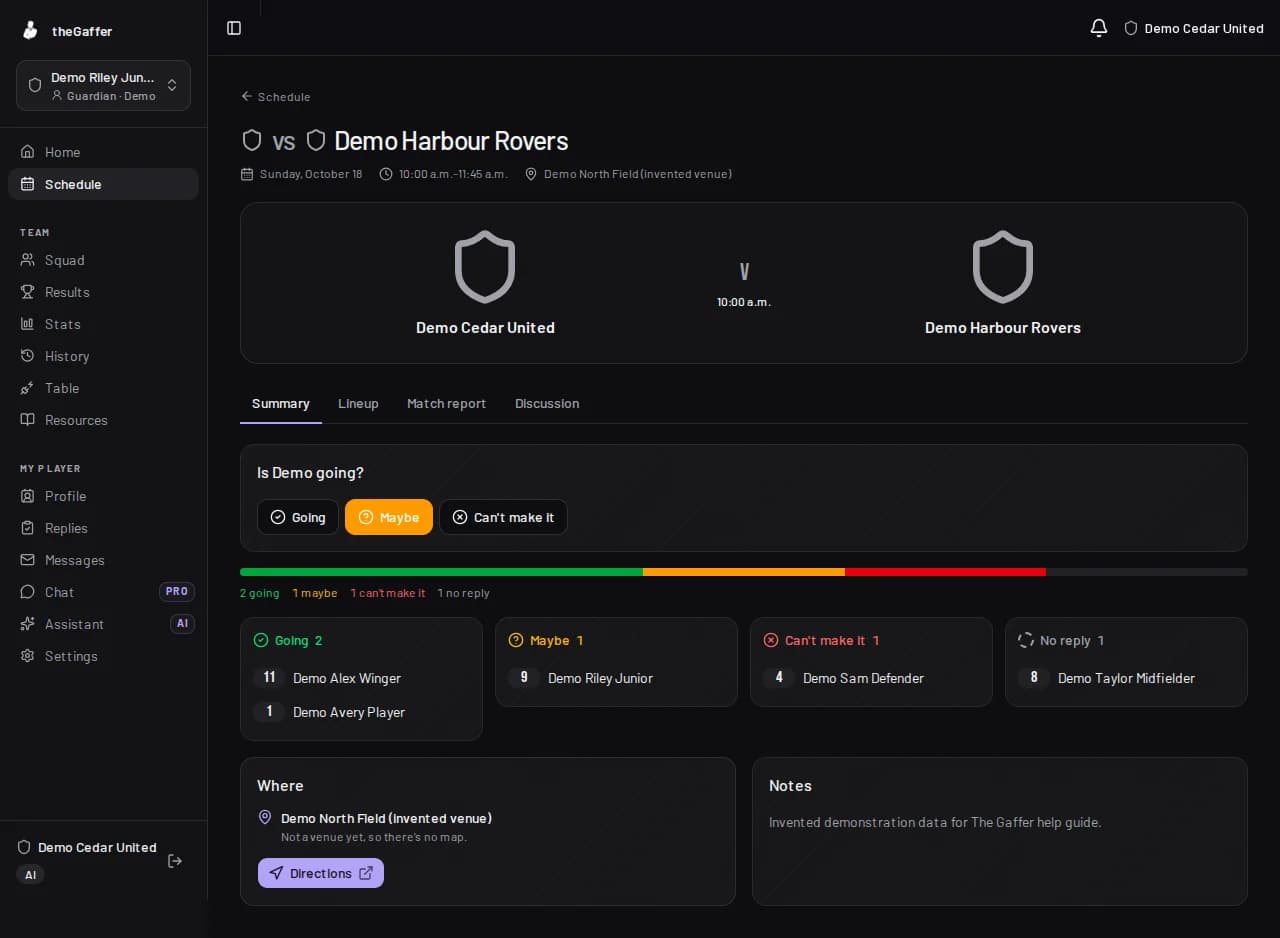Screen dimensions: 1280x938
Task: Click theGaffer logo icon
Action: (30, 31)
